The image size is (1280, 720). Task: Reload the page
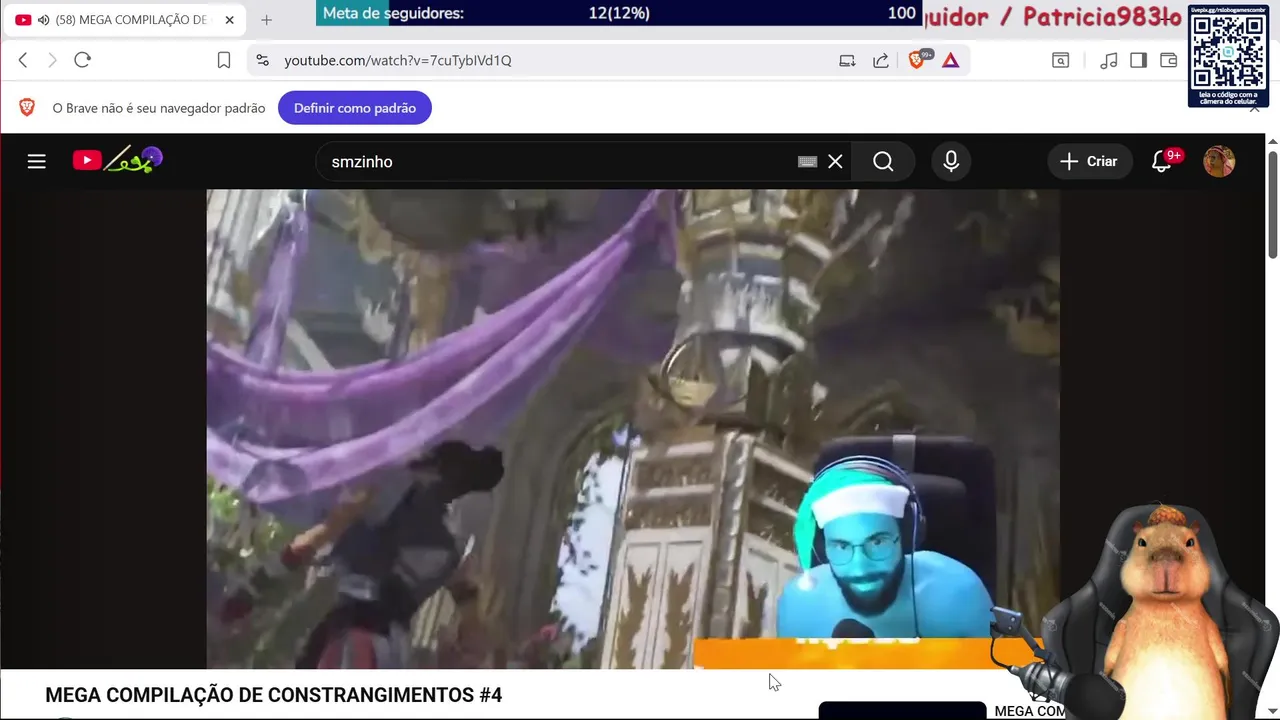point(83,60)
